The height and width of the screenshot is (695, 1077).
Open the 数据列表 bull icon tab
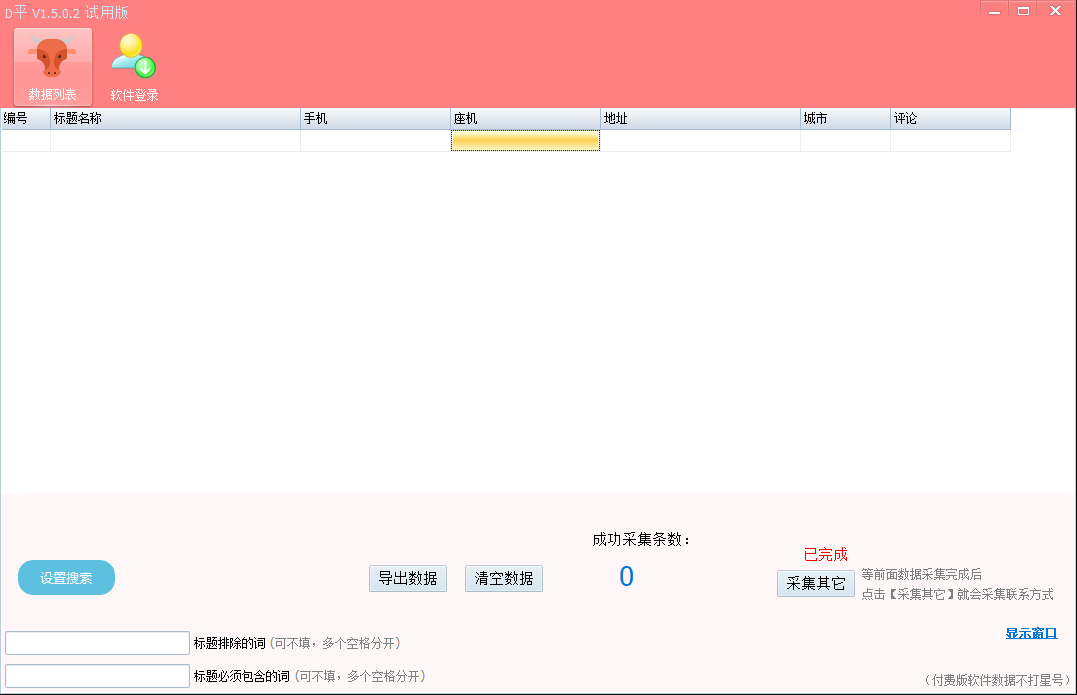point(53,67)
